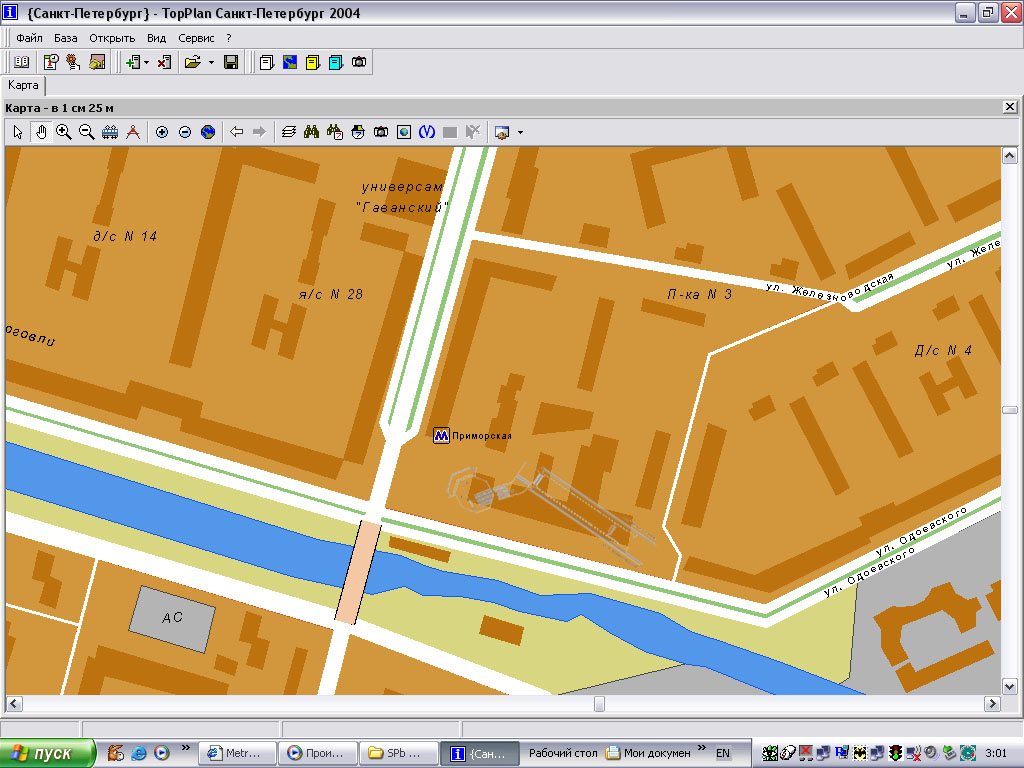Click the globe full view icon
1024x768 pixels.
pos(208,132)
